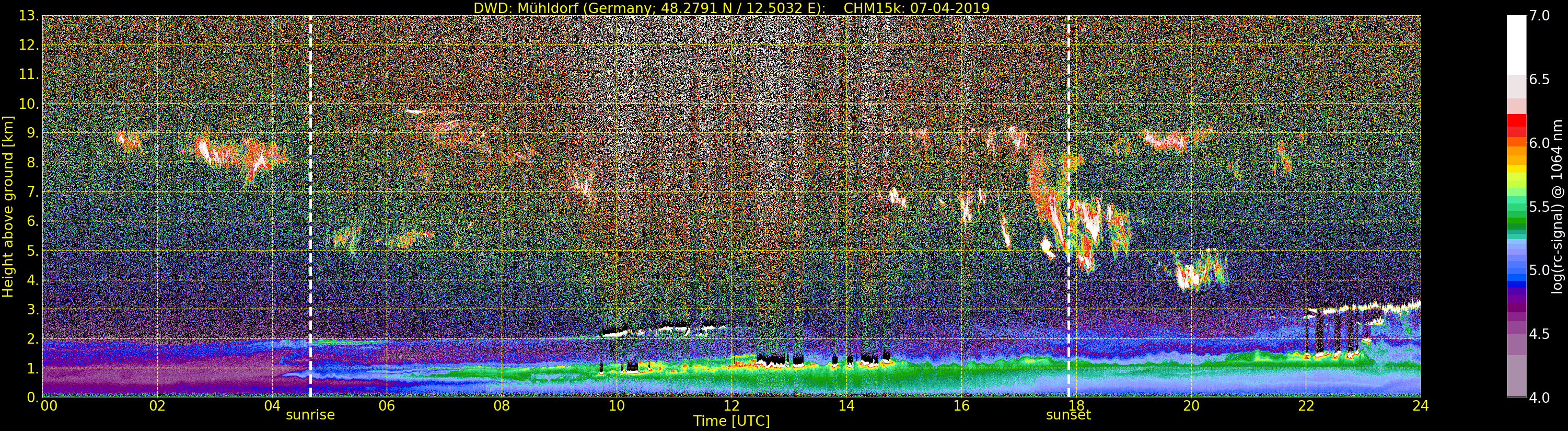This screenshot has width=1568, height=431.
Task: Click the 'Time [UTC]' axis label
Action: [731, 421]
